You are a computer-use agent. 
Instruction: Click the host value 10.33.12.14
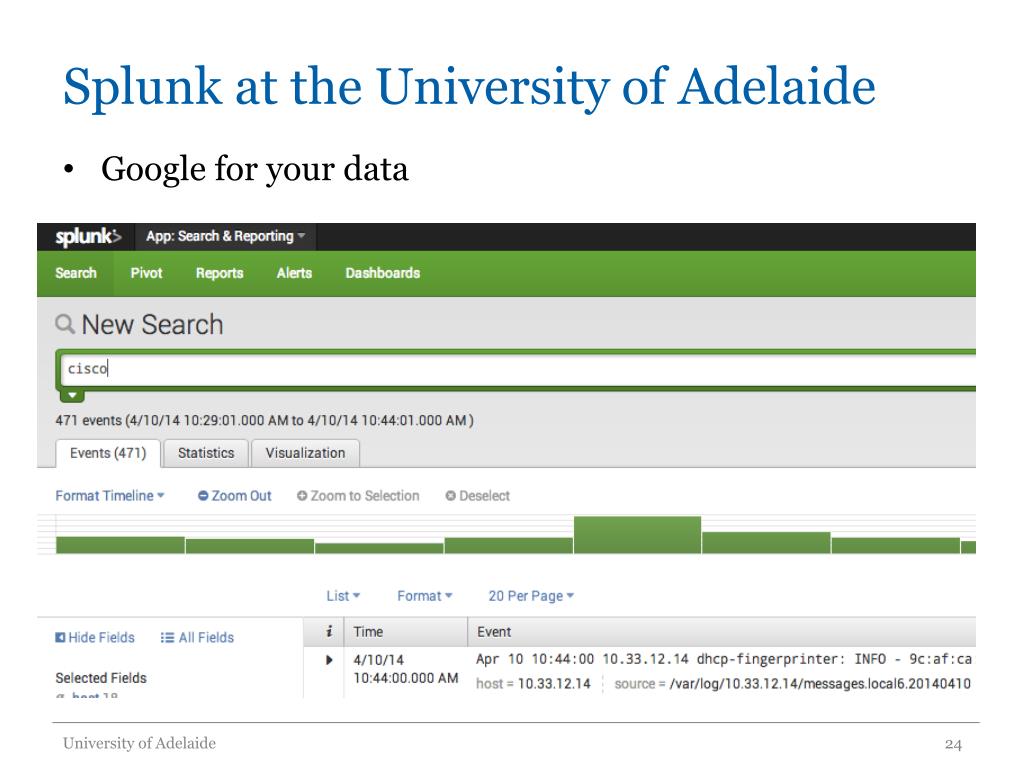(x=554, y=684)
